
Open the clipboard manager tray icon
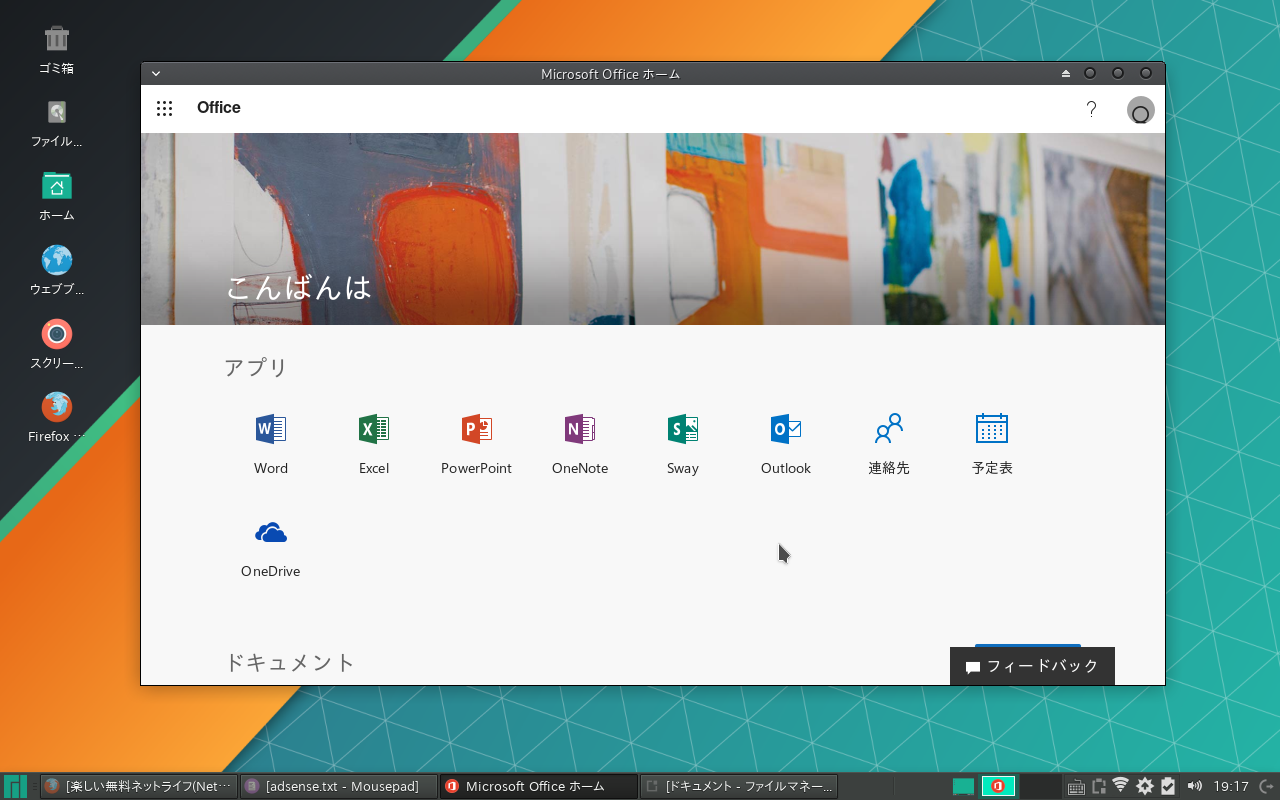[x=1099, y=787]
